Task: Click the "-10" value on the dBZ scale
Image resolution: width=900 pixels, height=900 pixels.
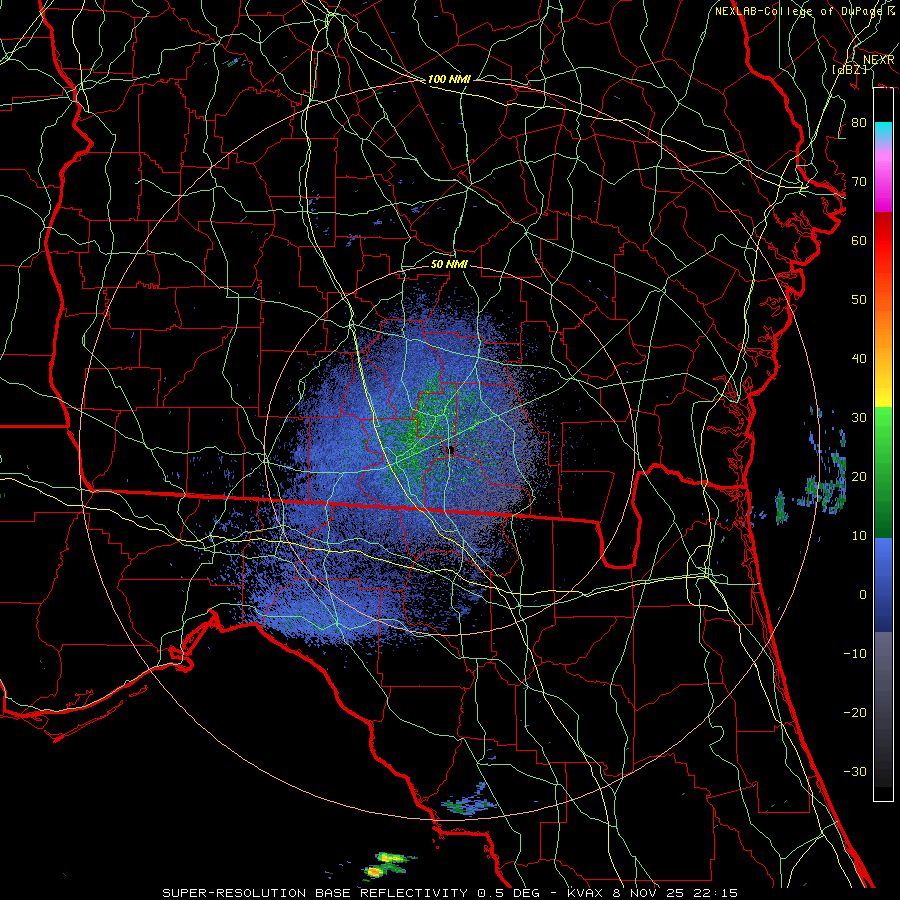Action: (855, 654)
